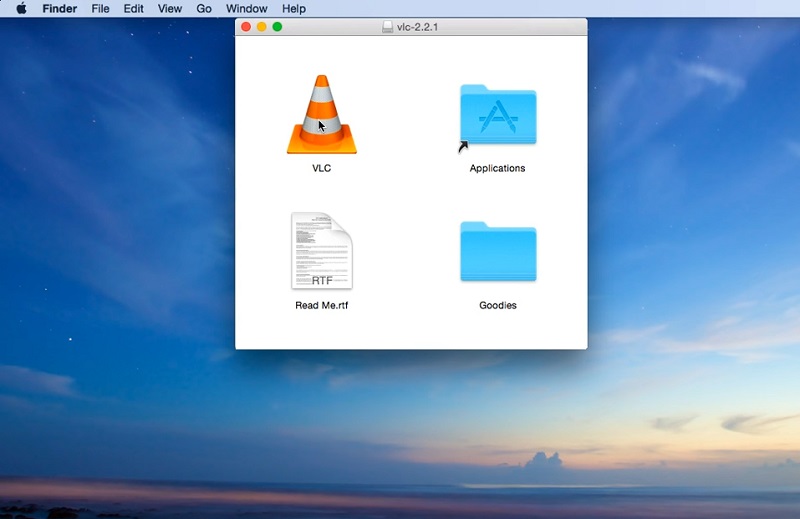The image size is (800, 519).
Task: Click the "Goodies" folder name label
Action: (497, 305)
